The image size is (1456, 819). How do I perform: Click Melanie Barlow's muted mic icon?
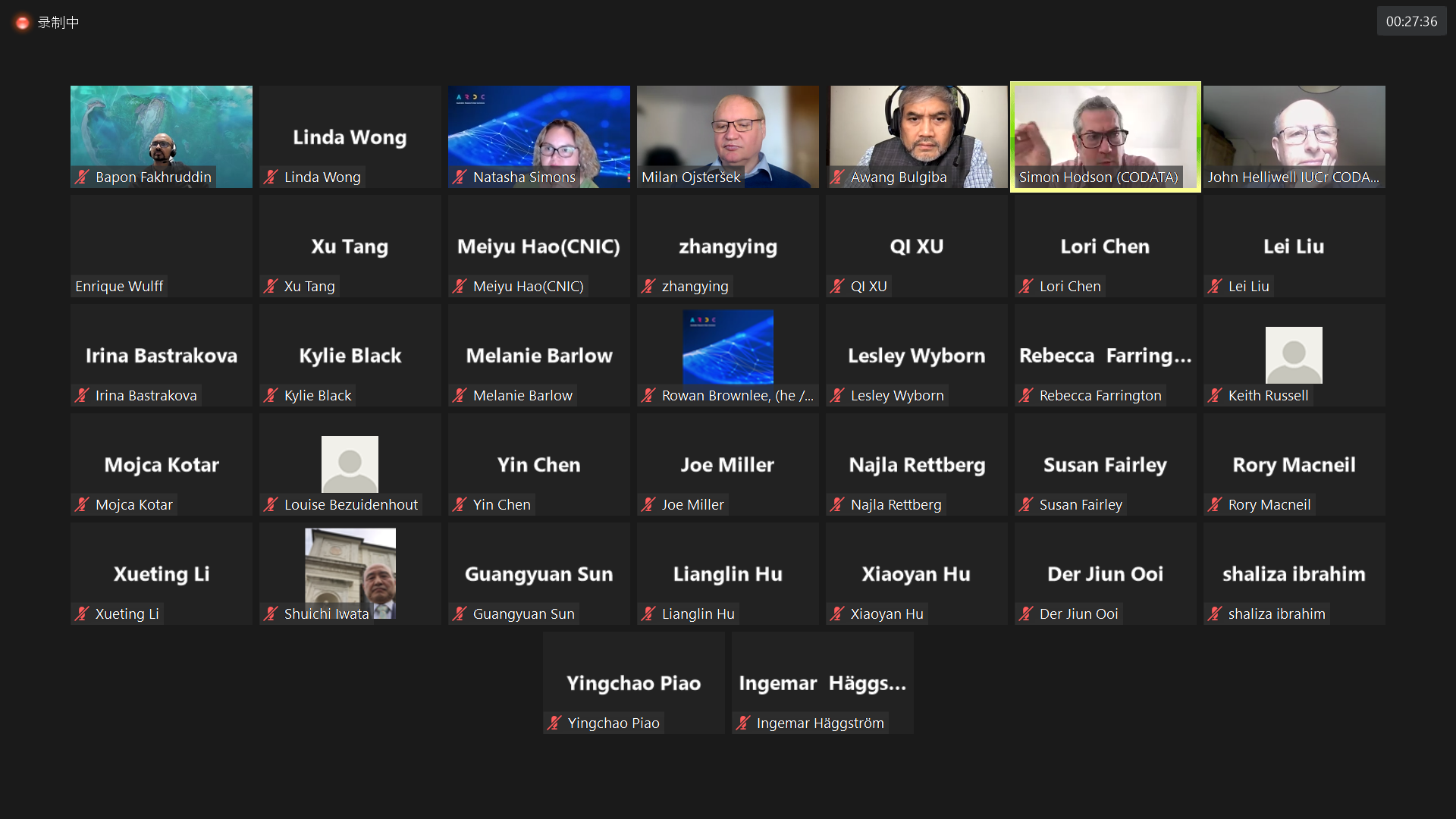[460, 395]
